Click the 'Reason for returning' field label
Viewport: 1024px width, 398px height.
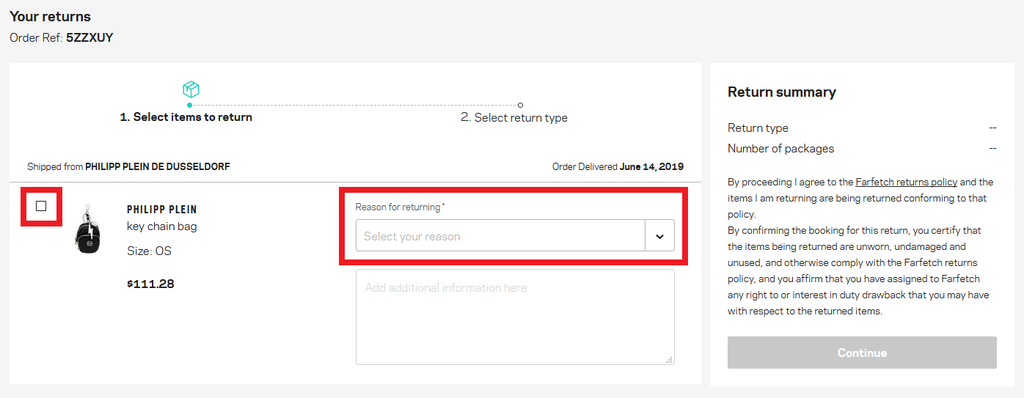click(400, 207)
